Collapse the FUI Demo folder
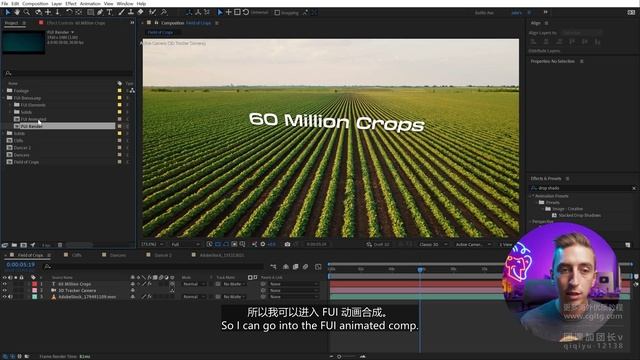This screenshot has height=360, width=640. click(4, 98)
